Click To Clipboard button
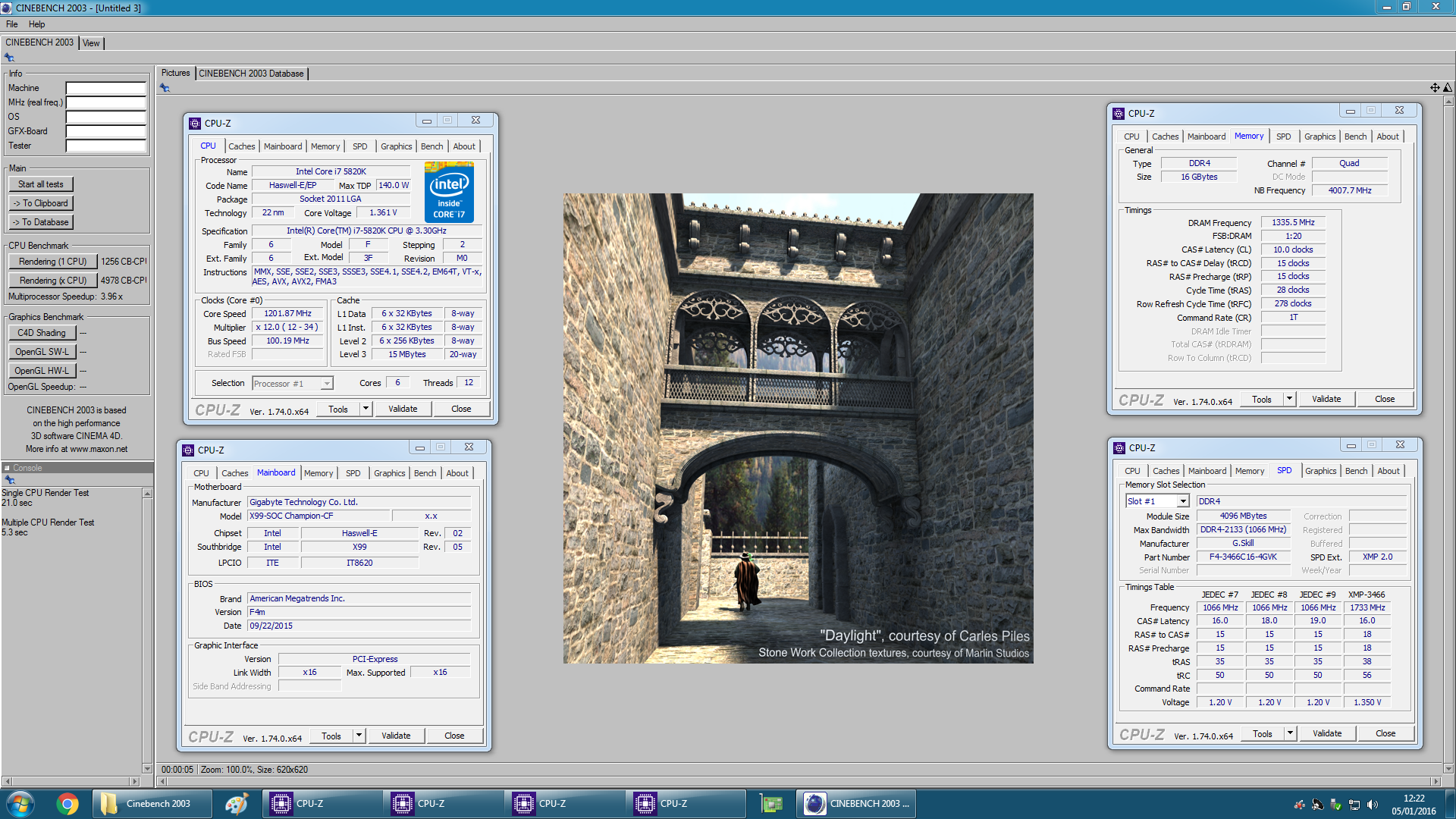 41,203
